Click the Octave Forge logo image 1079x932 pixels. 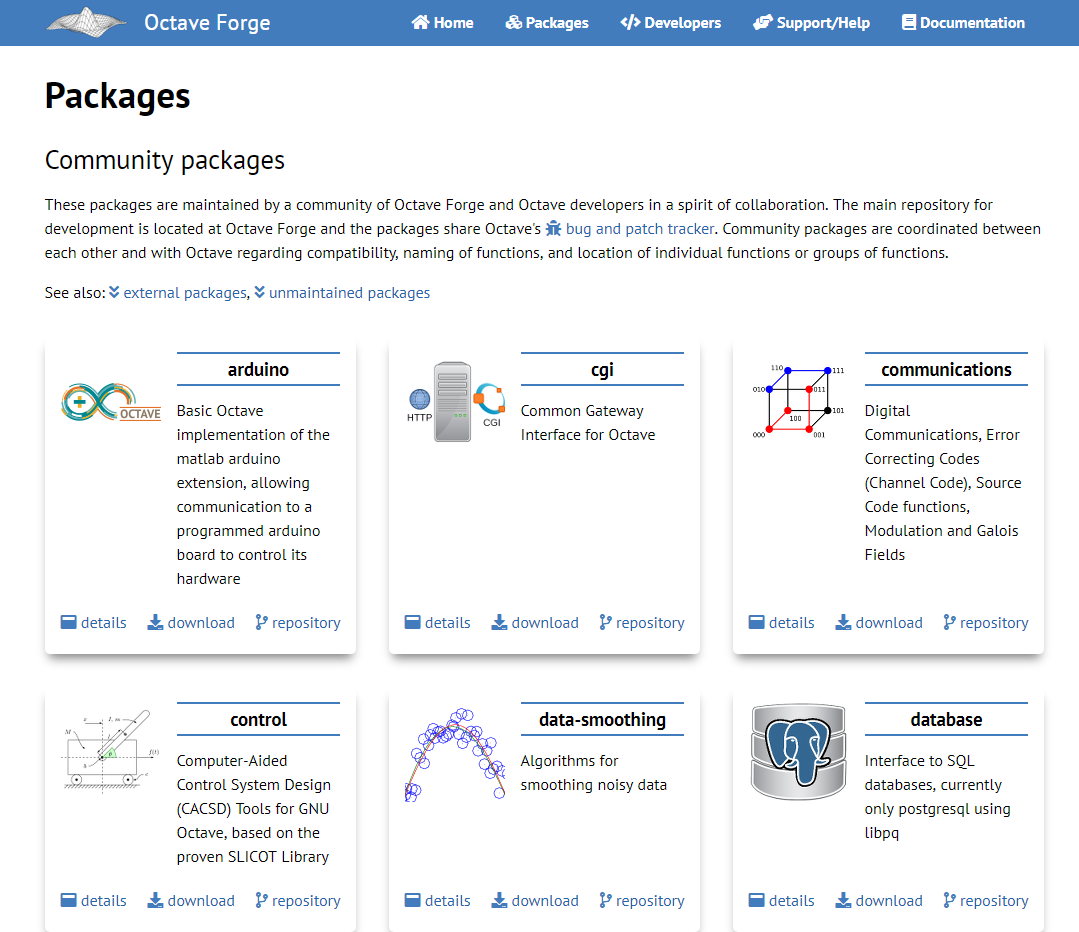[x=87, y=22]
